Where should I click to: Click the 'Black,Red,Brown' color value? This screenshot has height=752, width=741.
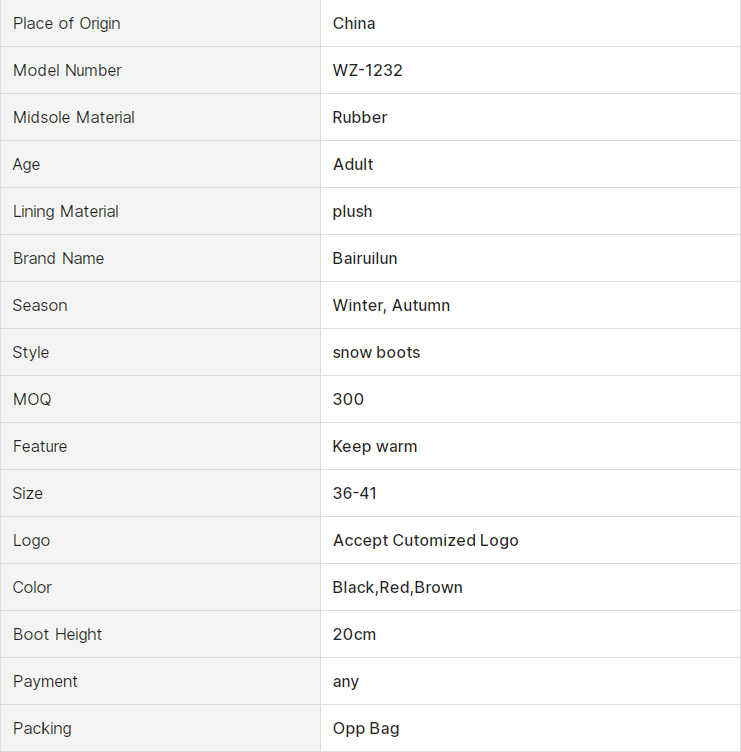(x=398, y=587)
